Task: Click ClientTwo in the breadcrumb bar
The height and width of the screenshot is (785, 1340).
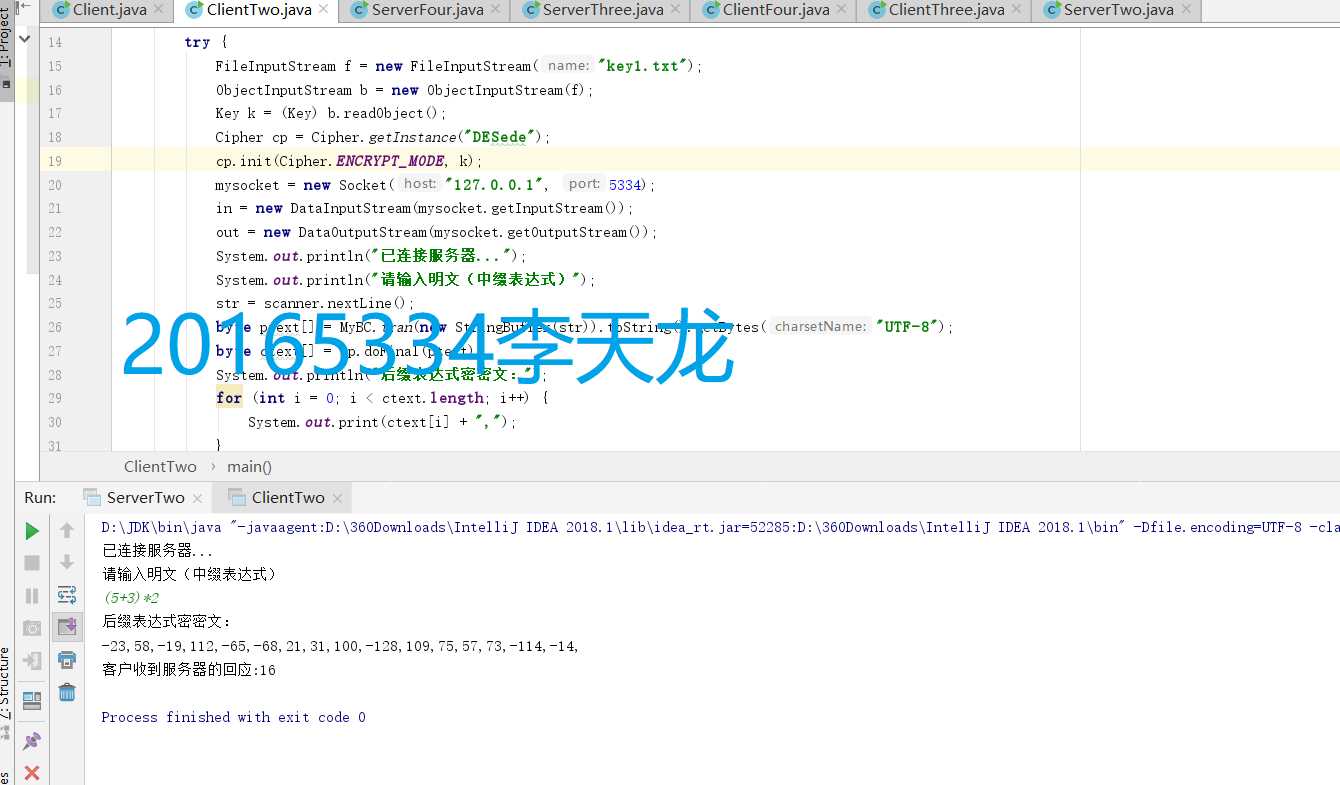Action: (160, 466)
